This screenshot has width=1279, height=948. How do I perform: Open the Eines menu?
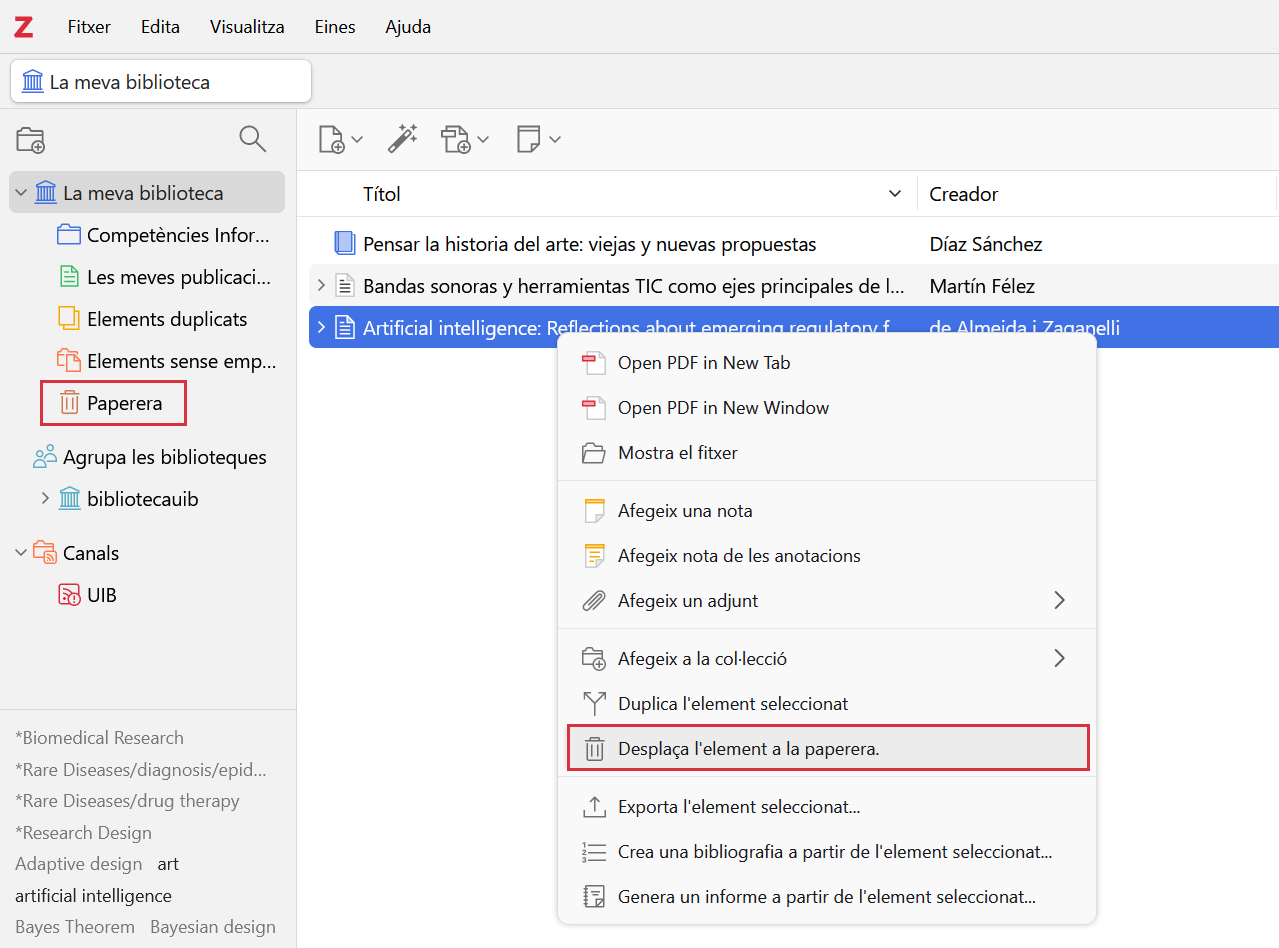click(x=335, y=27)
